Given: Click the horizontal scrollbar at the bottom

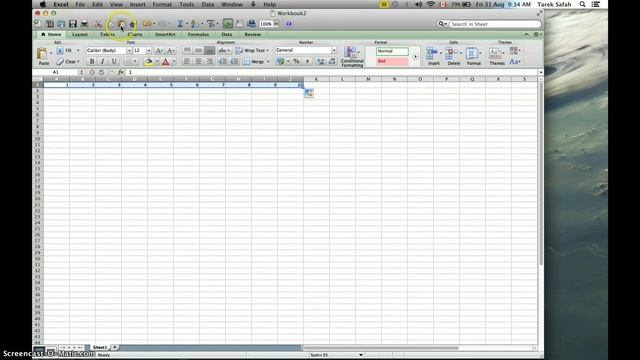Looking at the screenshot, I should (x=381, y=348).
